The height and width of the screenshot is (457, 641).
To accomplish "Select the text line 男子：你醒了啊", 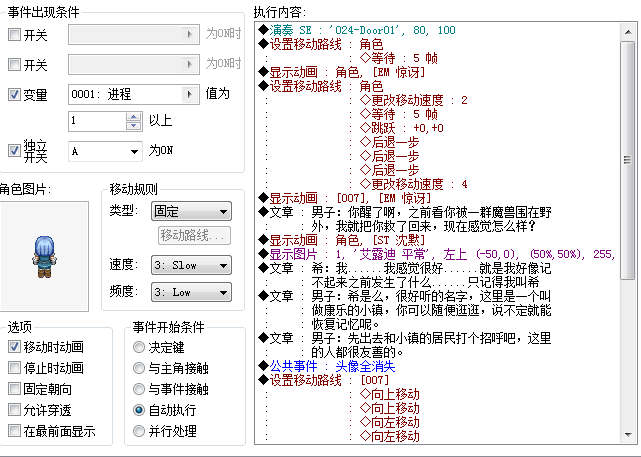I will [x=405, y=212].
